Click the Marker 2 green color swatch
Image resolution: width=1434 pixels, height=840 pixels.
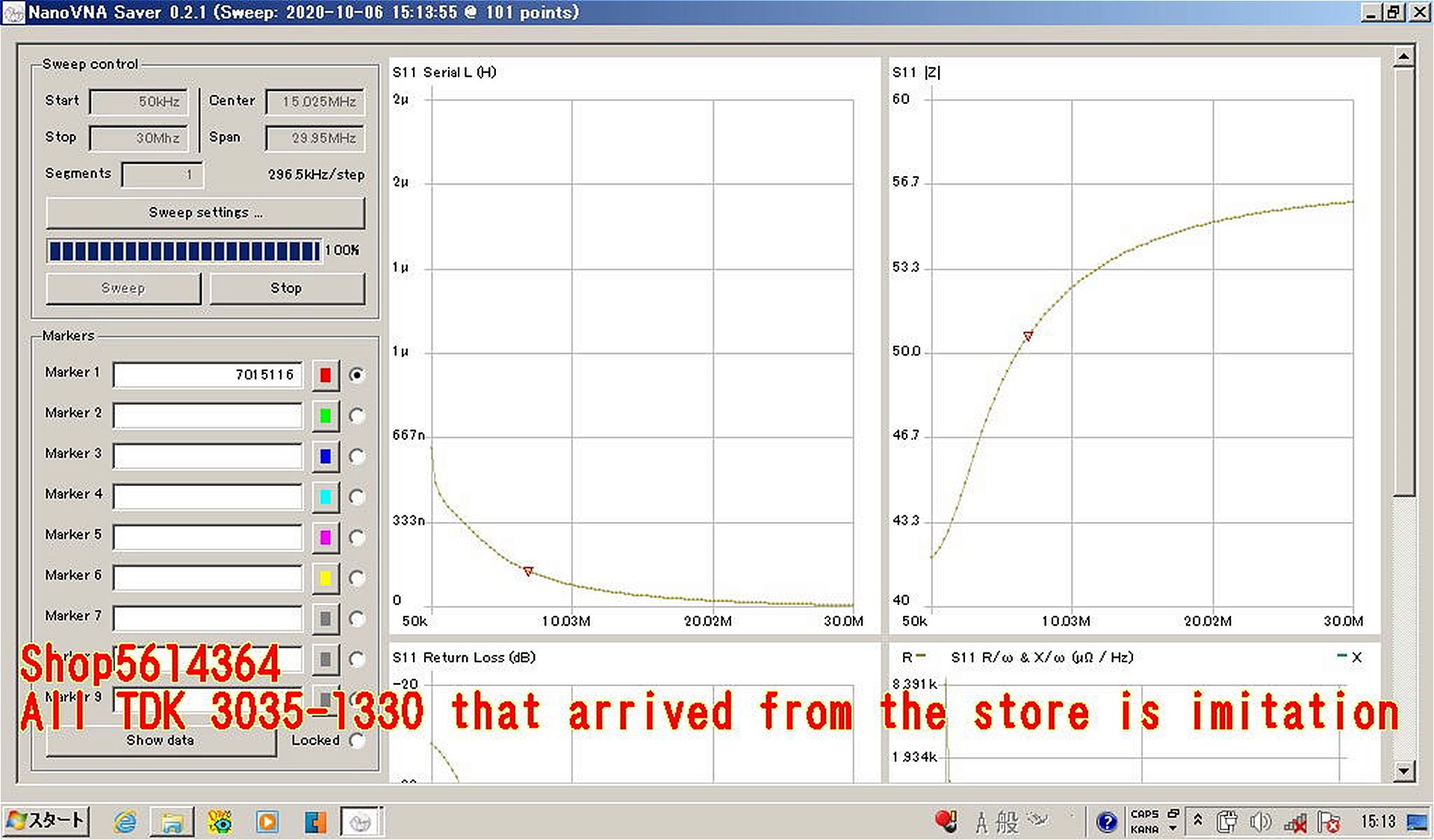click(x=326, y=416)
